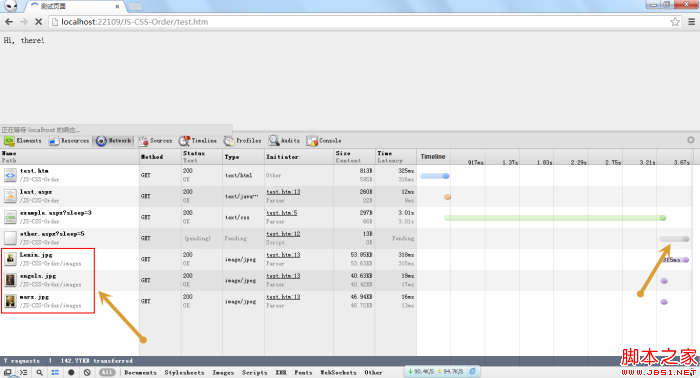Click the test.htm:13 initiator link for Lenin.jpg
The height and width of the screenshot is (378, 700).
tap(283, 255)
